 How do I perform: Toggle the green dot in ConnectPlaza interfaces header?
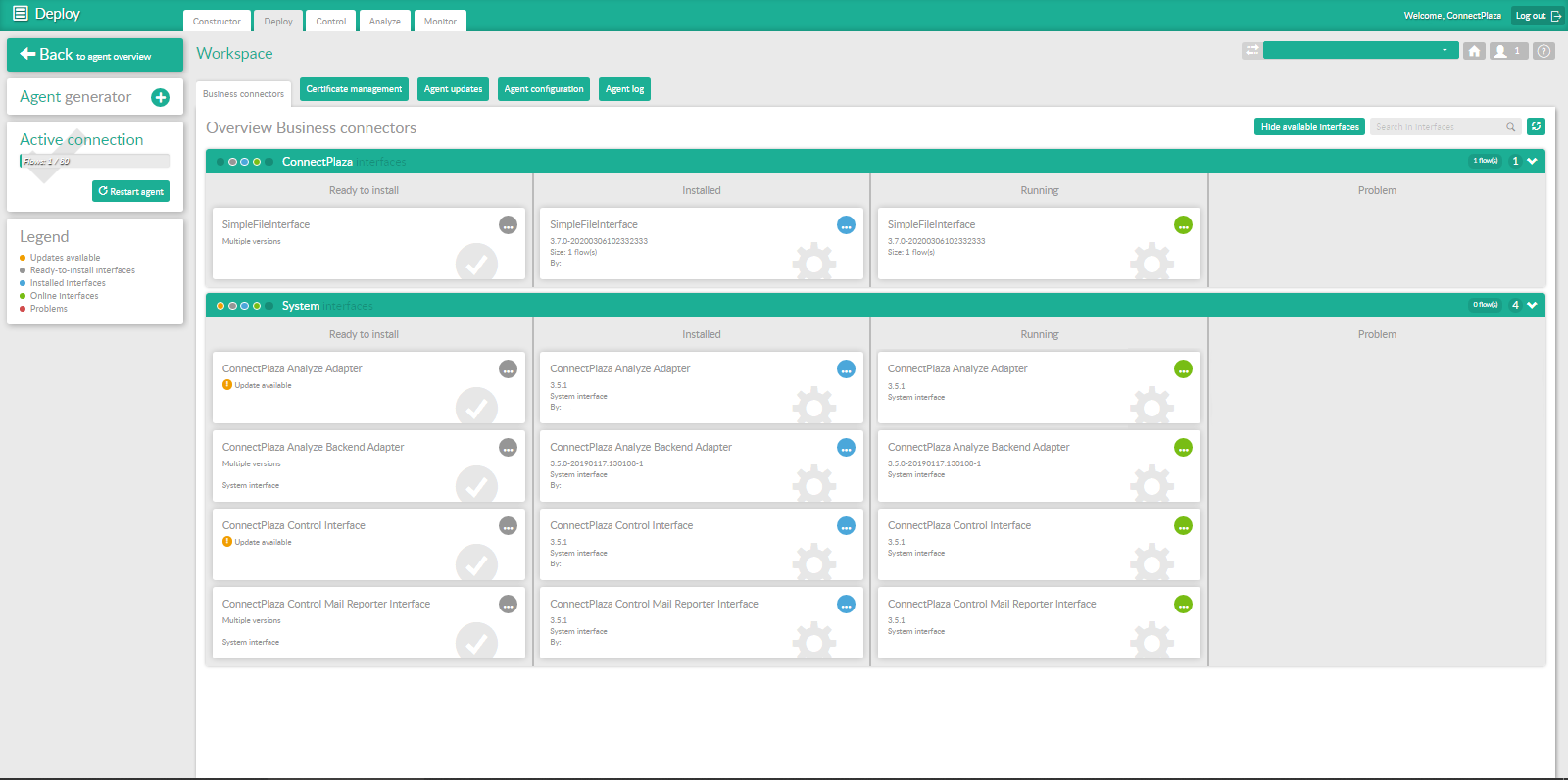click(257, 162)
